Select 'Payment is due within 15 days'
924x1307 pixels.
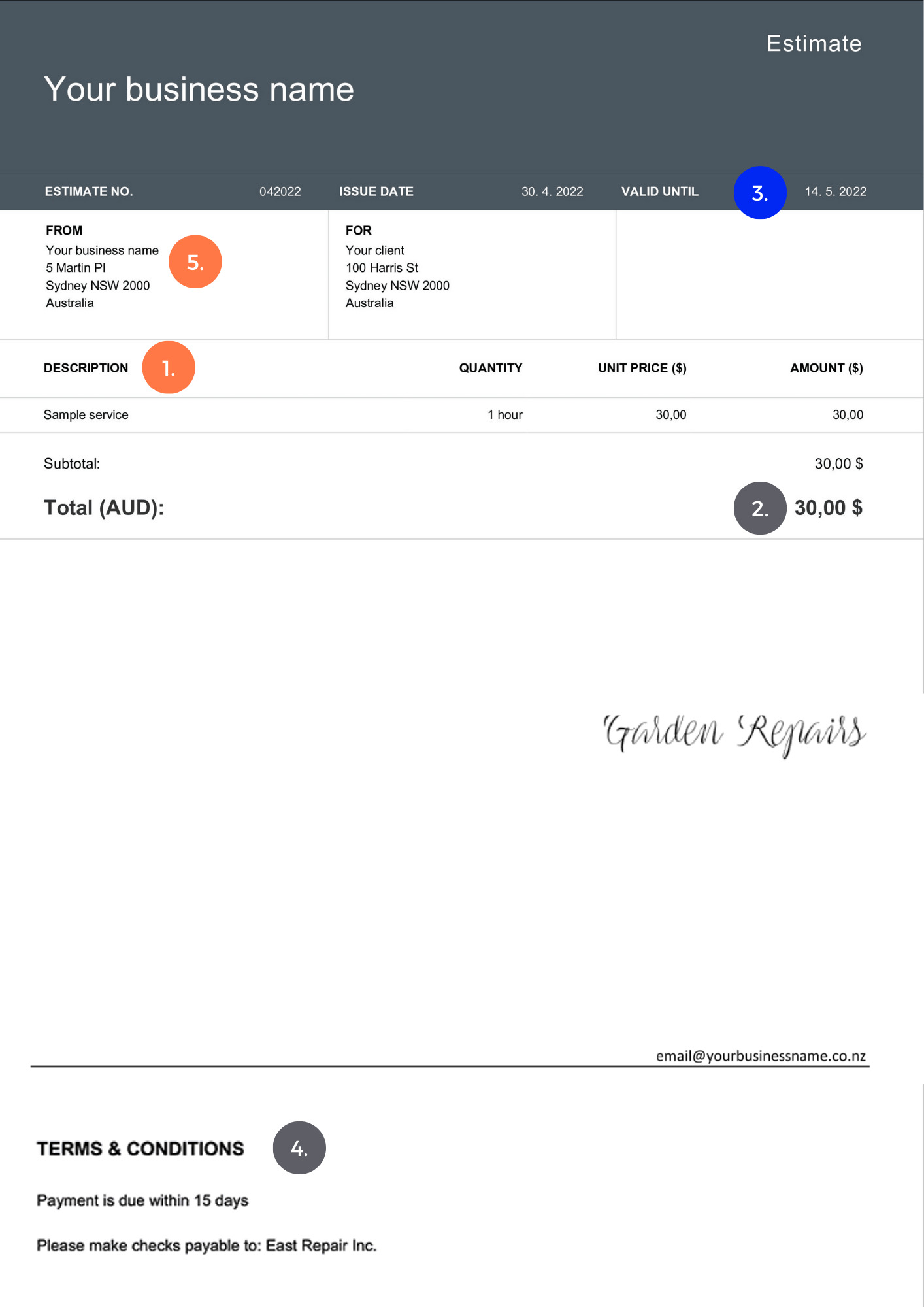(142, 1200)
